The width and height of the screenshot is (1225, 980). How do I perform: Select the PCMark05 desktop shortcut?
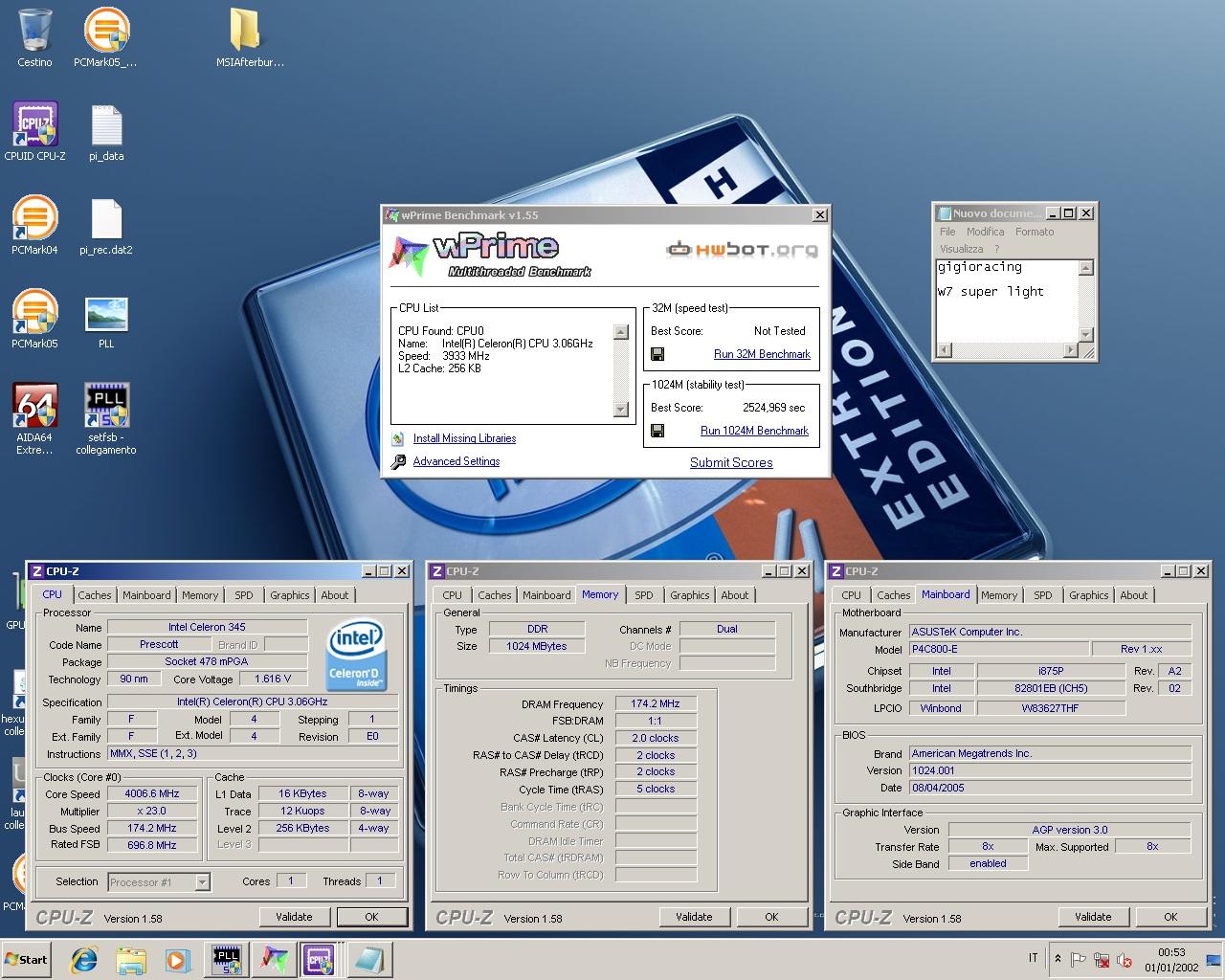(34, 319)
